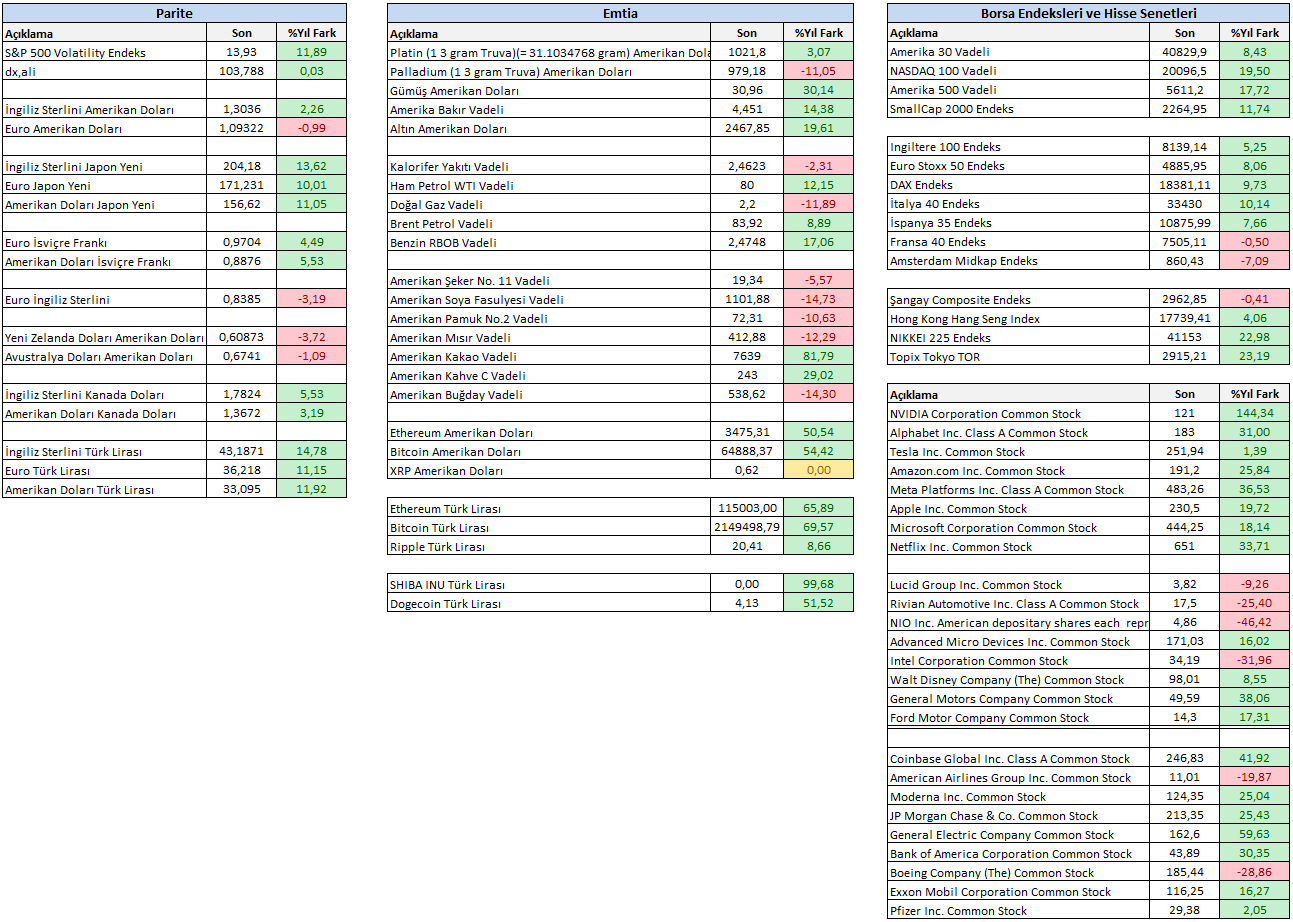Select the SHIBA INU Türk Lirası cell
This screenshot has height=922, width=1293.
549,584
